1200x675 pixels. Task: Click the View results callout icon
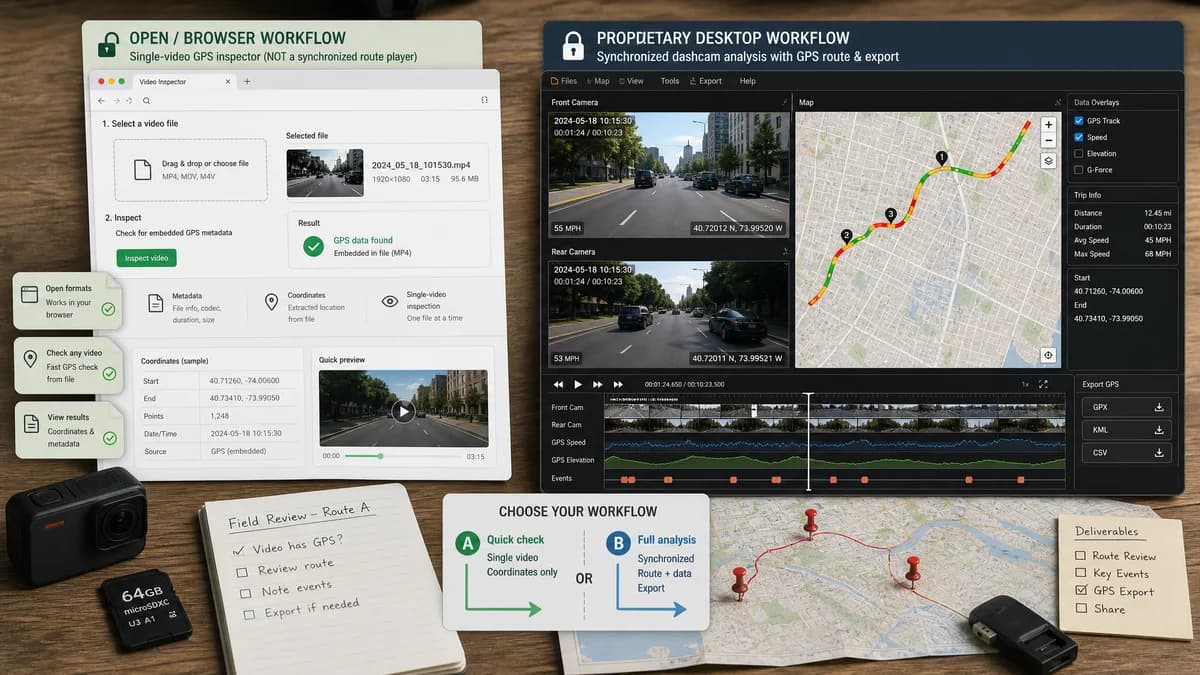[x=29, y=426]
